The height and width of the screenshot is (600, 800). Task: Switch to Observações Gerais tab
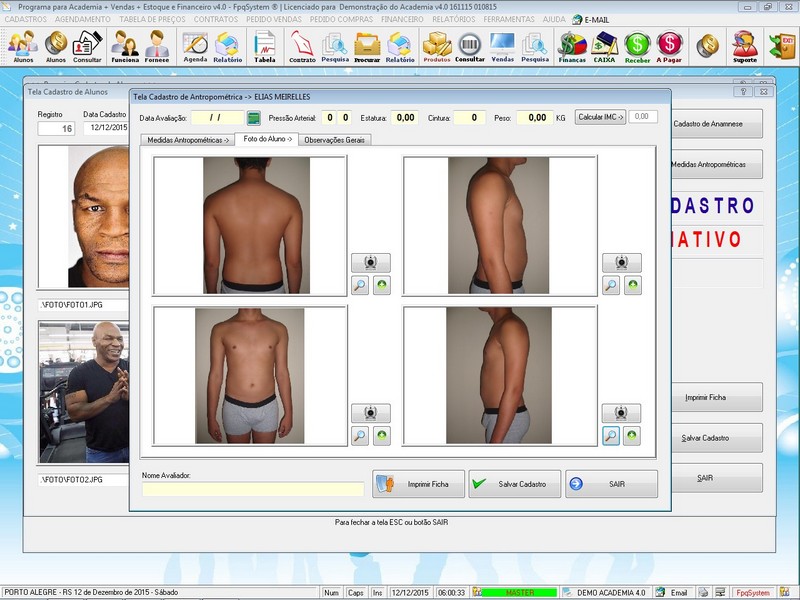coord(335,140)
